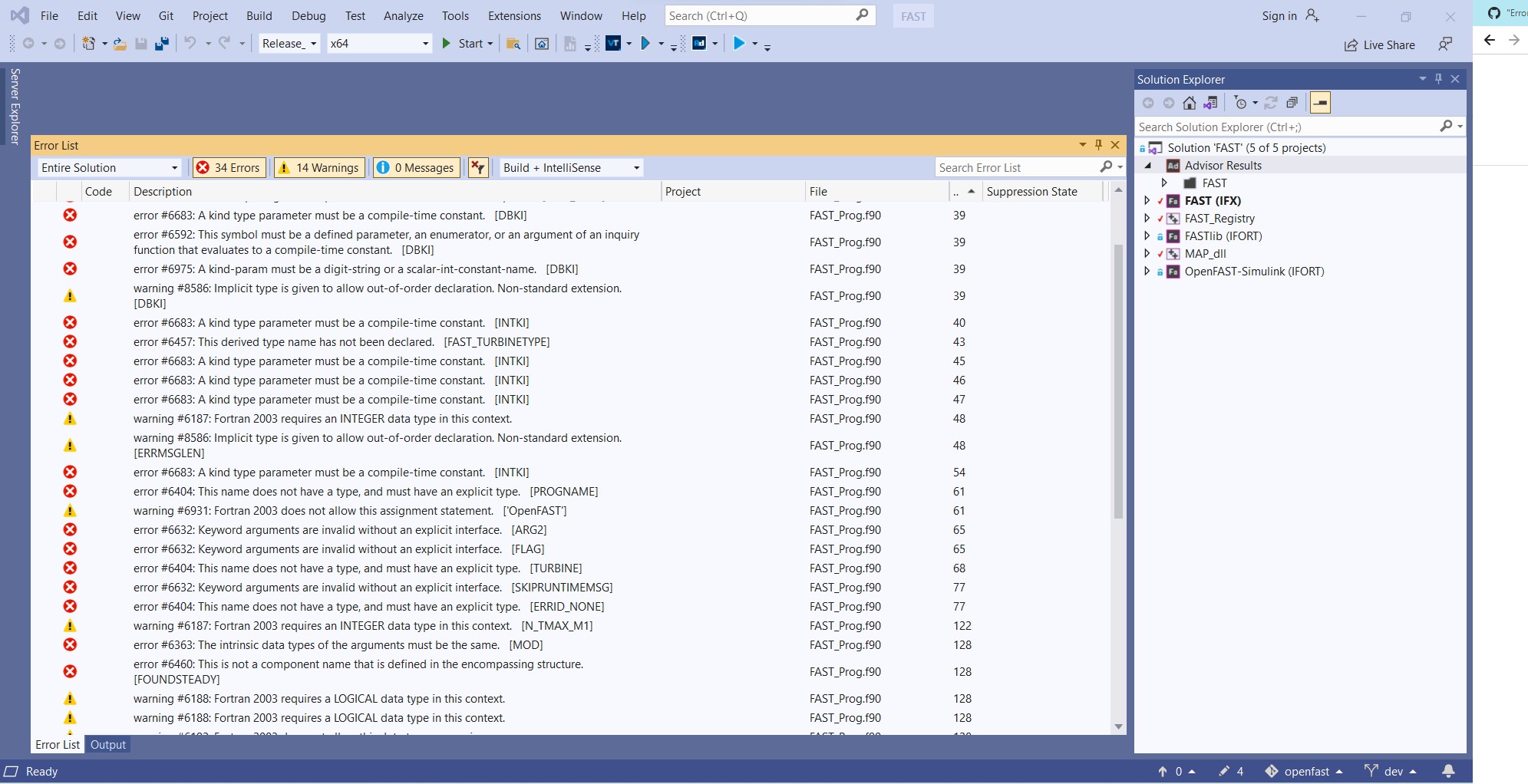The image size is (1528, 784).
Task: Toggle display of the 34 Errors
Action: pyautogui.click(x=228, y=167)
